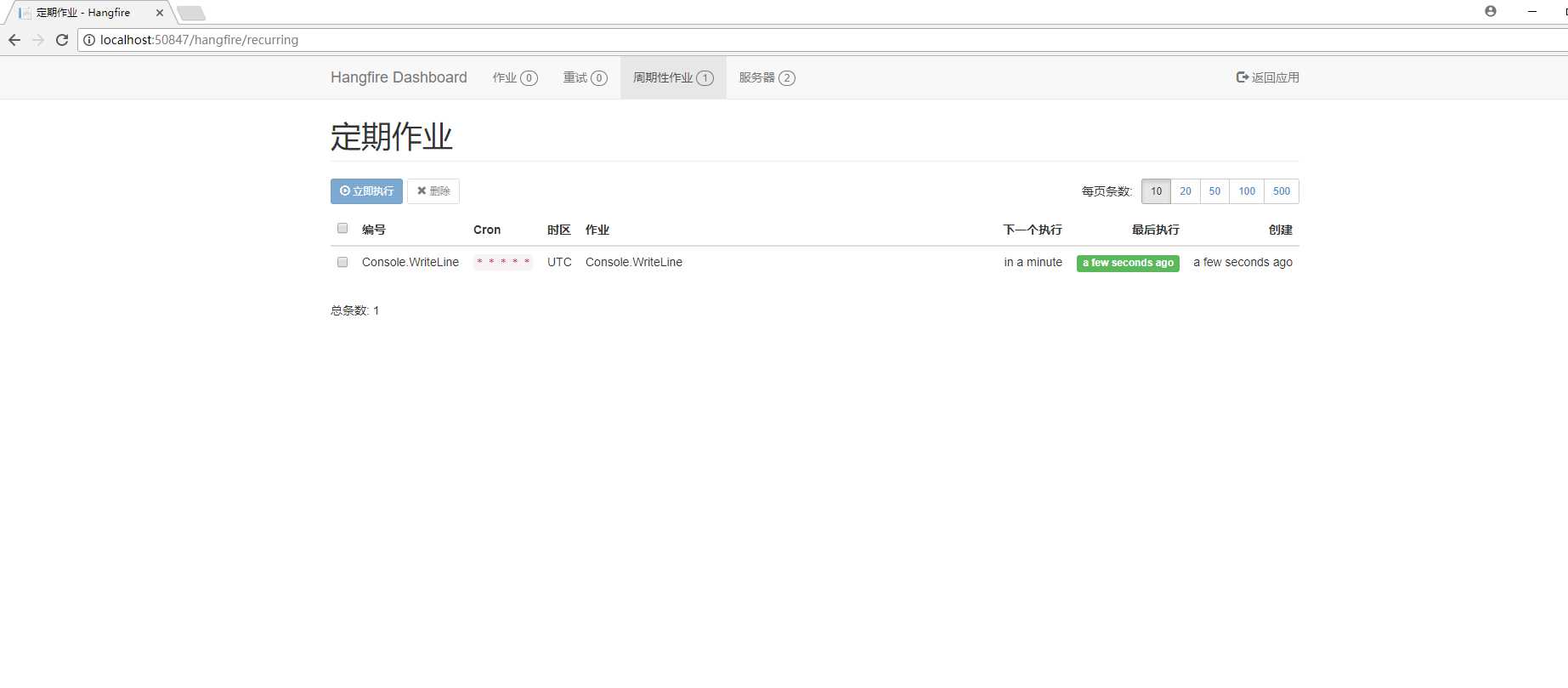Click the browser forward arrow

pyautogui.click(x=38, y=40)
